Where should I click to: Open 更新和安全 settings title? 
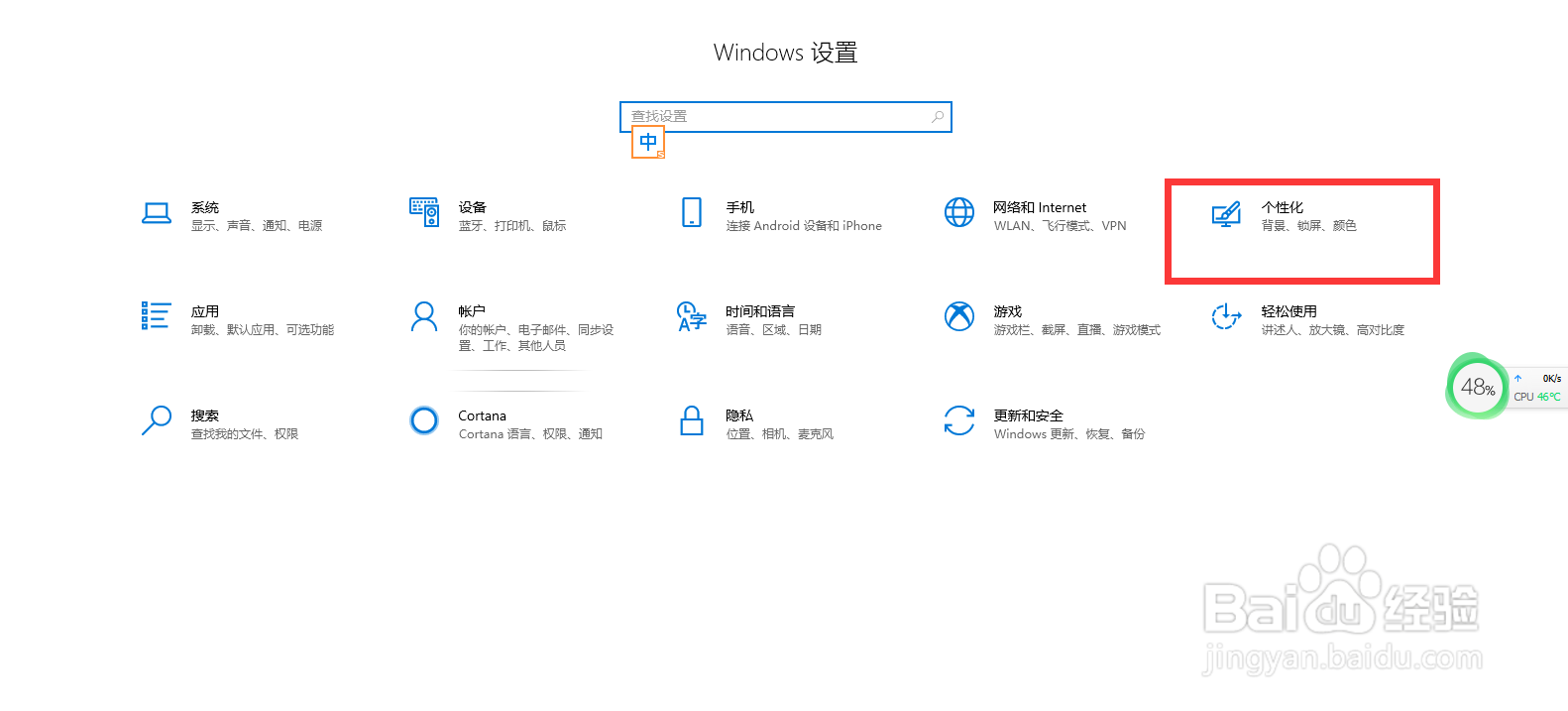[1029, 415]
